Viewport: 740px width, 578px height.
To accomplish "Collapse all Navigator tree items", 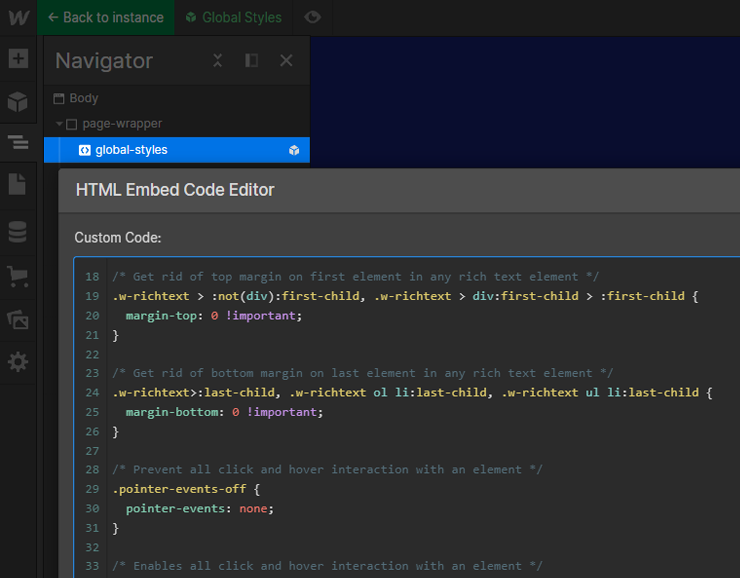I will tap(218, 61).
